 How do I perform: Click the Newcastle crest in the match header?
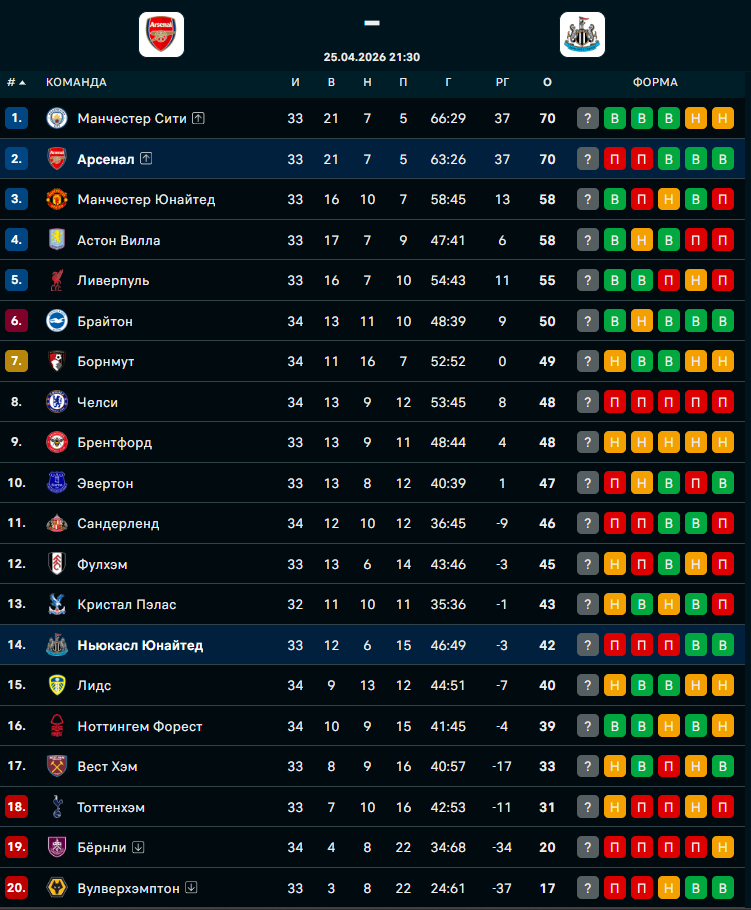pyautogui.click(x=582, y=34)
